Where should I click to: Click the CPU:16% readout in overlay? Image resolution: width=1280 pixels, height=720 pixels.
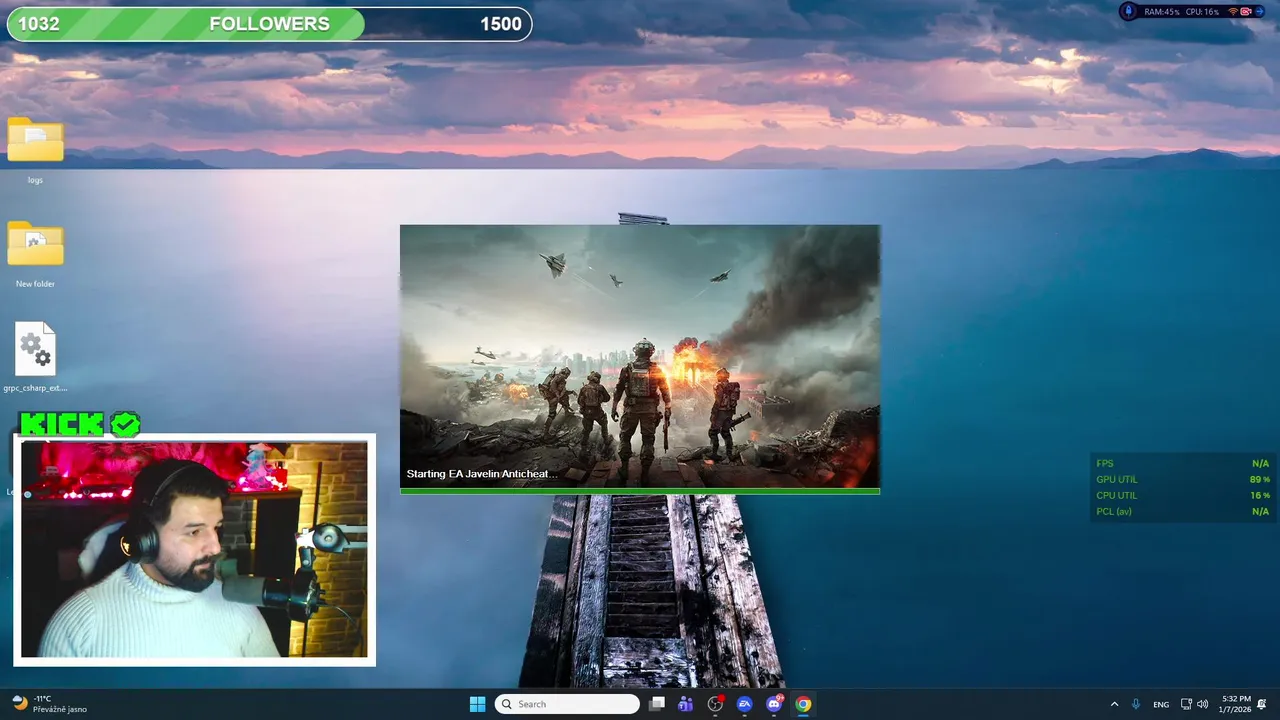pyautogui.click(x=1202, y=12)
